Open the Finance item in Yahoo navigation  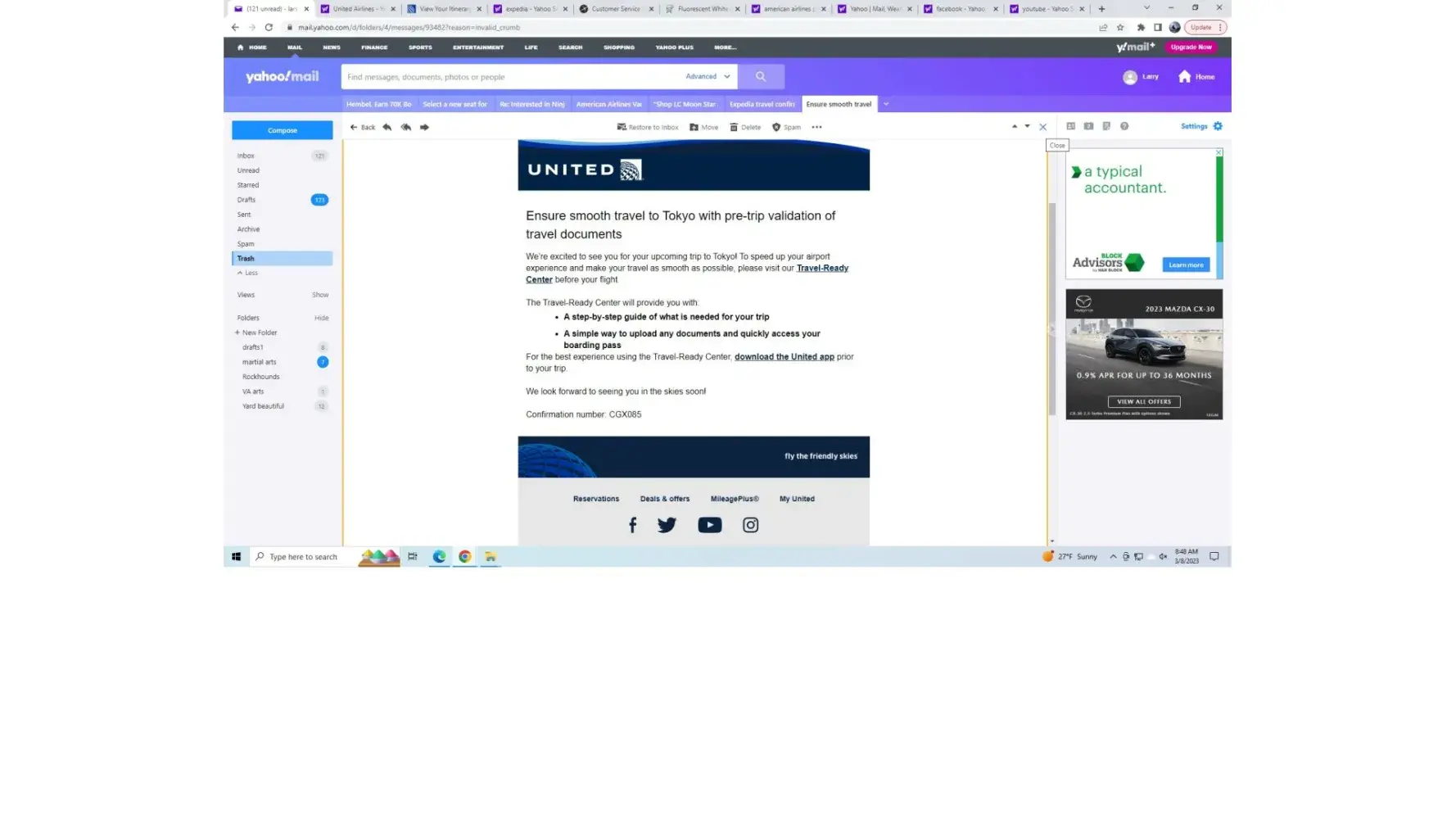374,48
